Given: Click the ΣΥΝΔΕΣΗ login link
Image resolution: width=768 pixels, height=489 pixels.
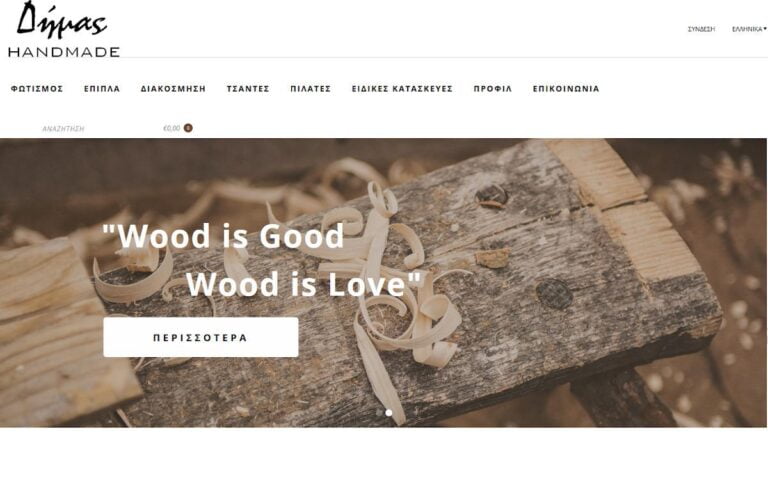Looking at the screenshot, I should coord(701,29).
